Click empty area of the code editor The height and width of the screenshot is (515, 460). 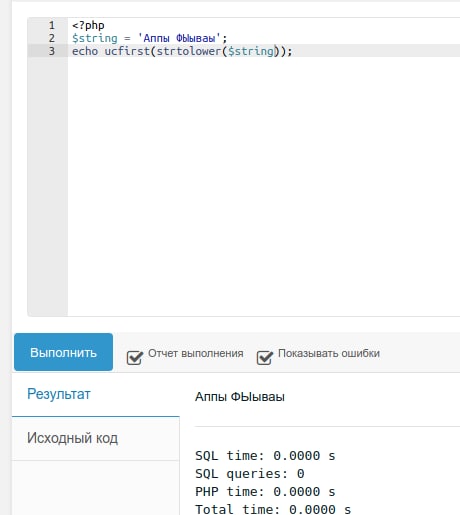tap(263, 187)
